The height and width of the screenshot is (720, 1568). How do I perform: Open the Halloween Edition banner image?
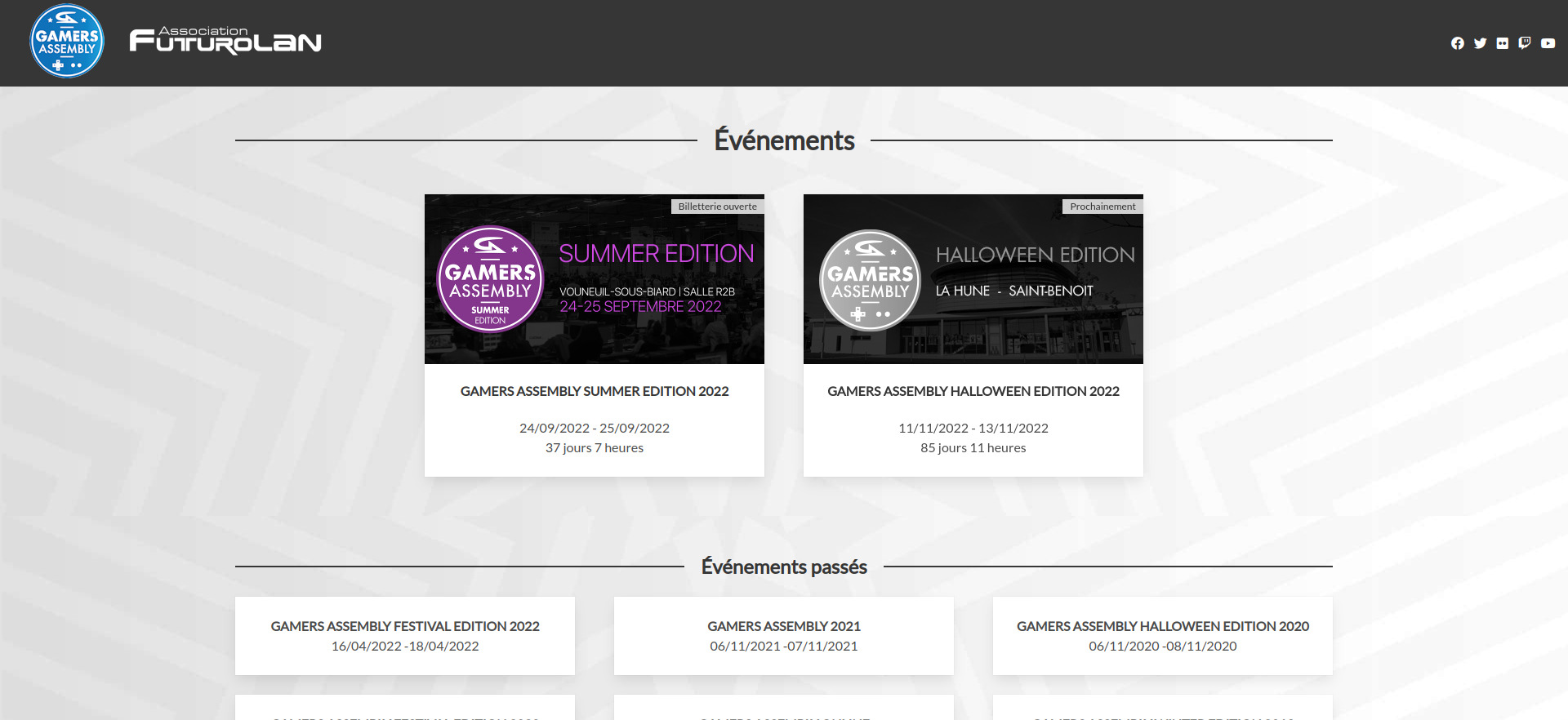(973, 279)
